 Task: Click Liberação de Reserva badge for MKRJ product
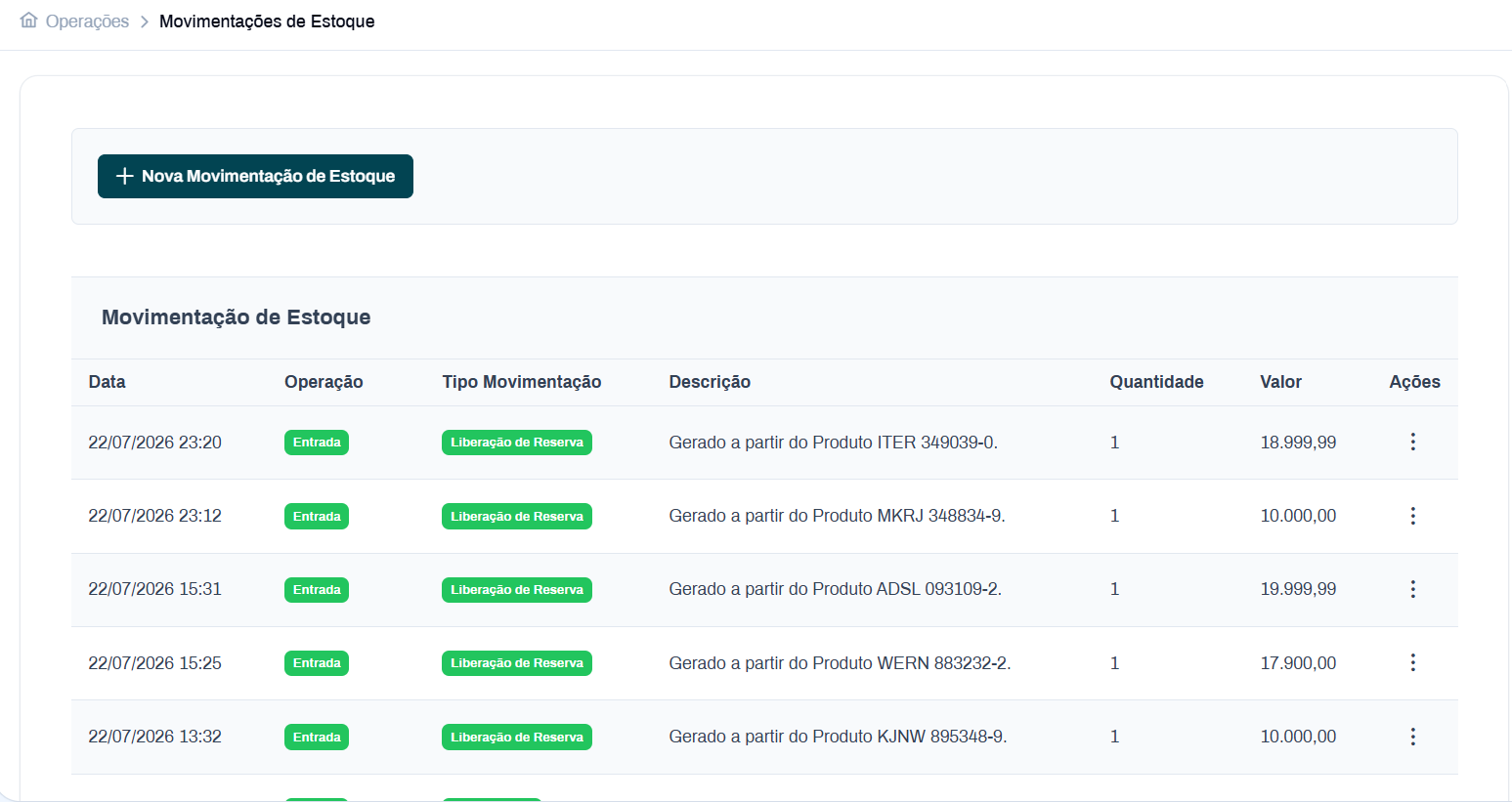pyautogui.click(x=517, y=516)
